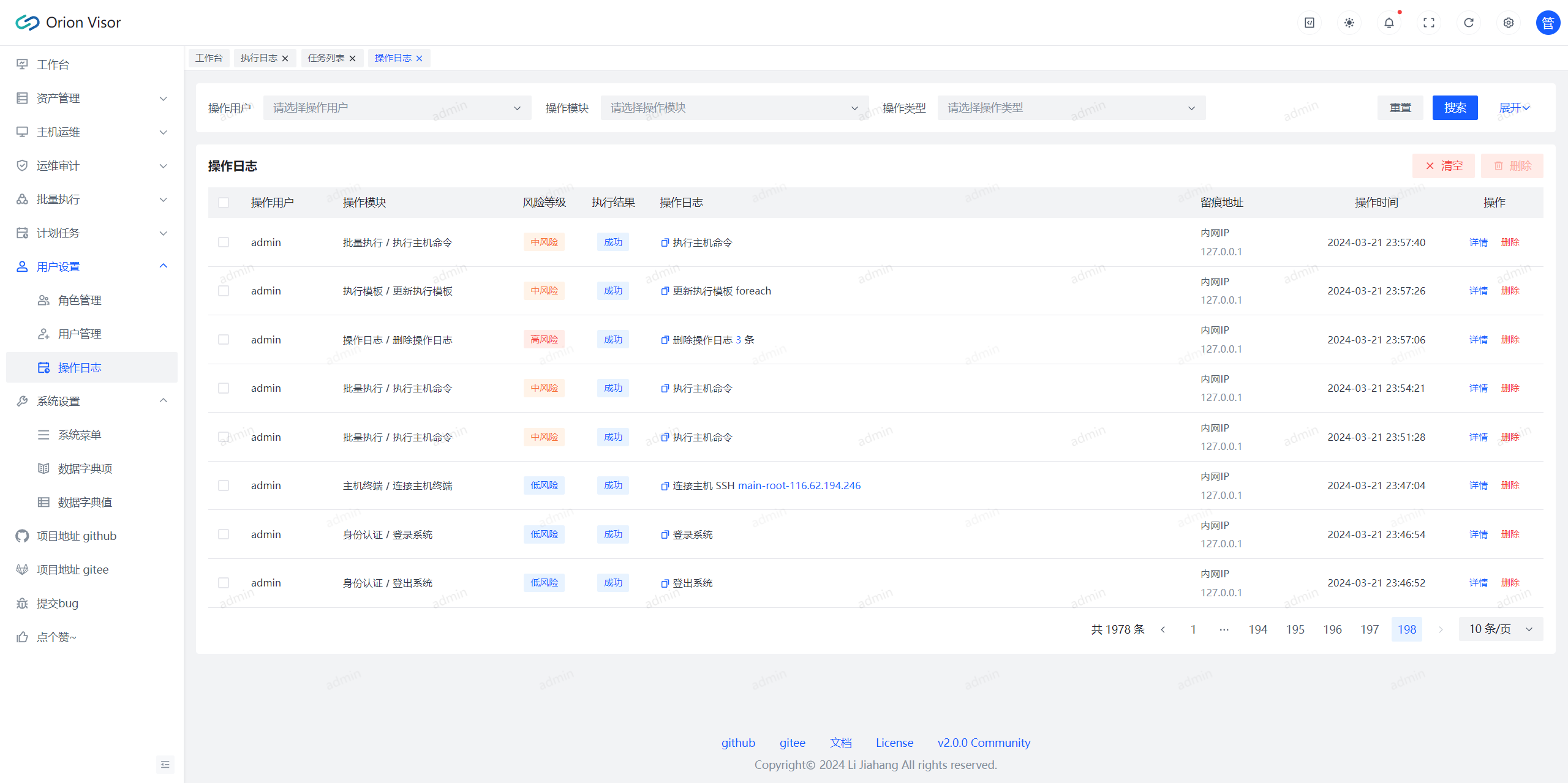Toggle the light/dark theme sun icon
1568x783 pixels.
click(x=1349, y=23)
